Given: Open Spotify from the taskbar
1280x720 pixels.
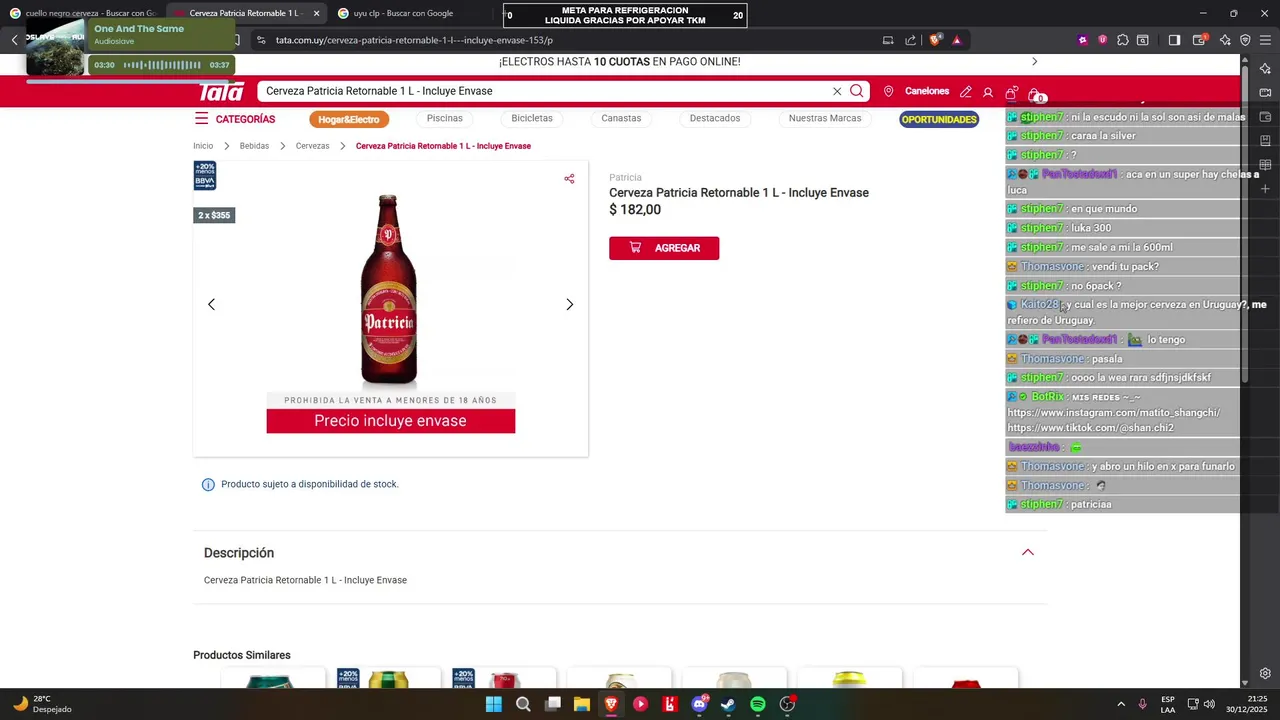Looking at the screenshot, I should click(758, 704).
